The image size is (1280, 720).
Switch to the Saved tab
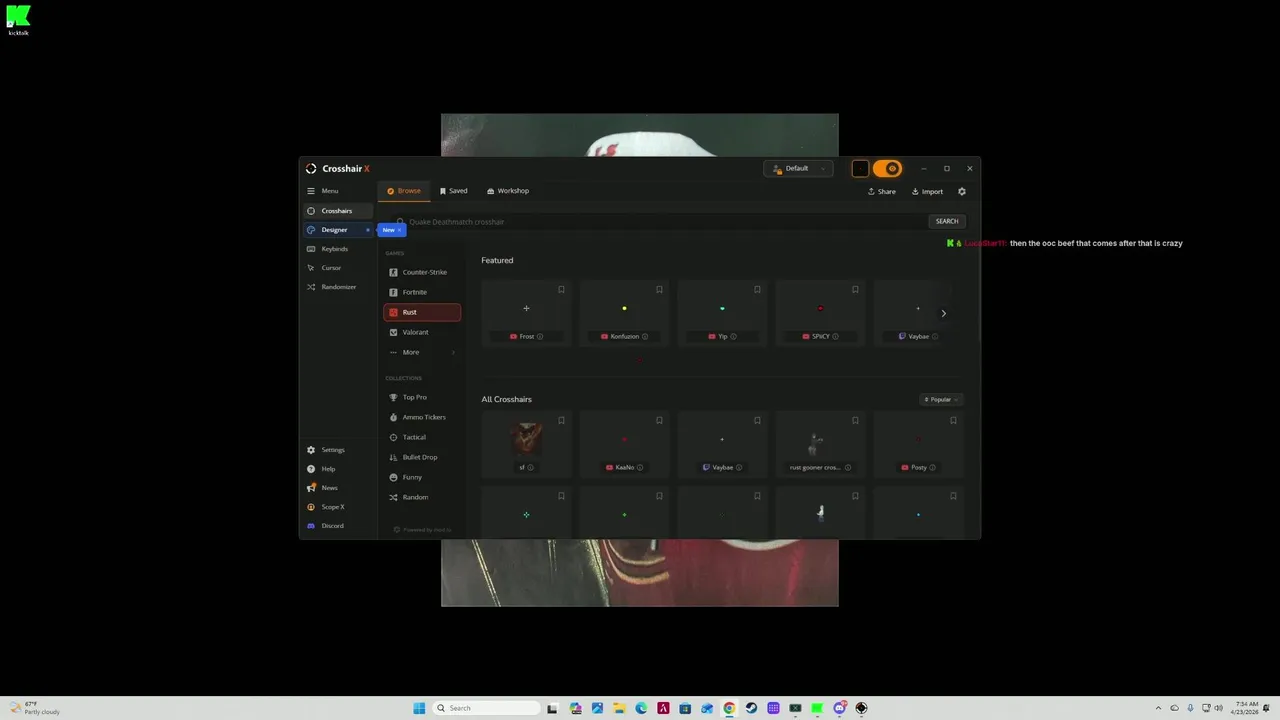pyautogui.click(x=454, y=191)
